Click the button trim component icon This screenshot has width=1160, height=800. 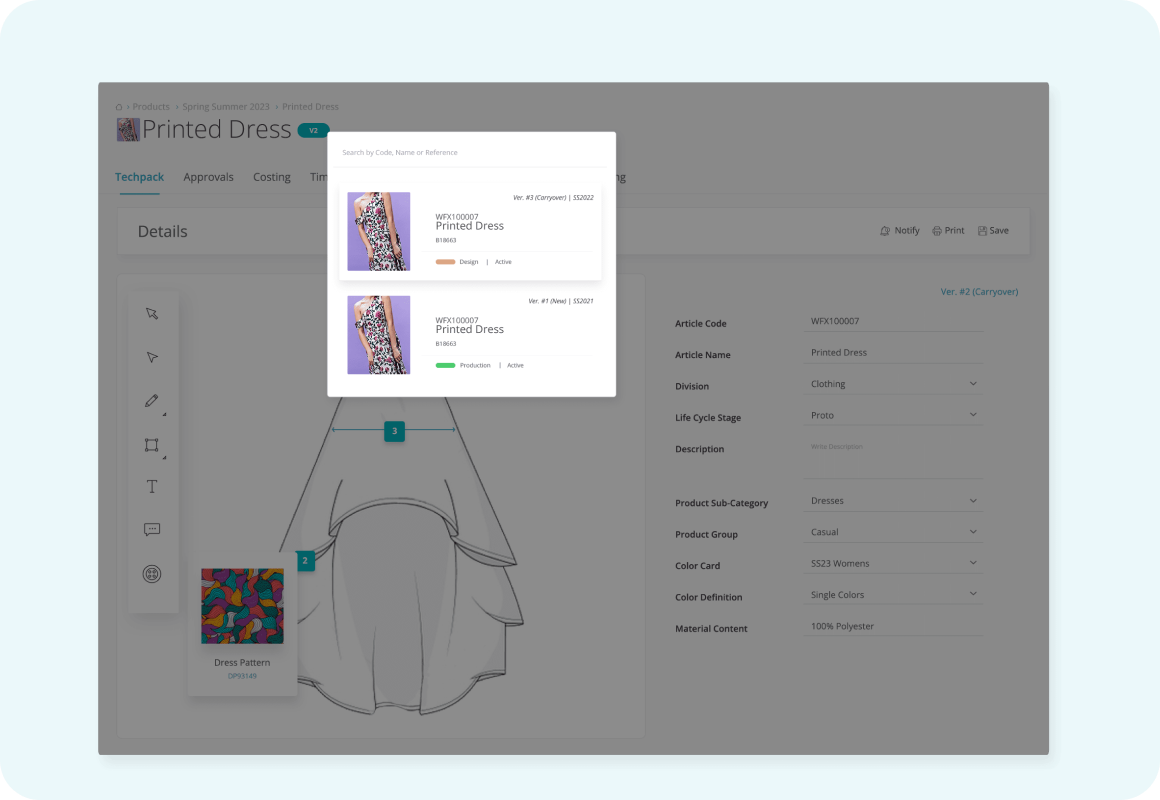(152, 574)
